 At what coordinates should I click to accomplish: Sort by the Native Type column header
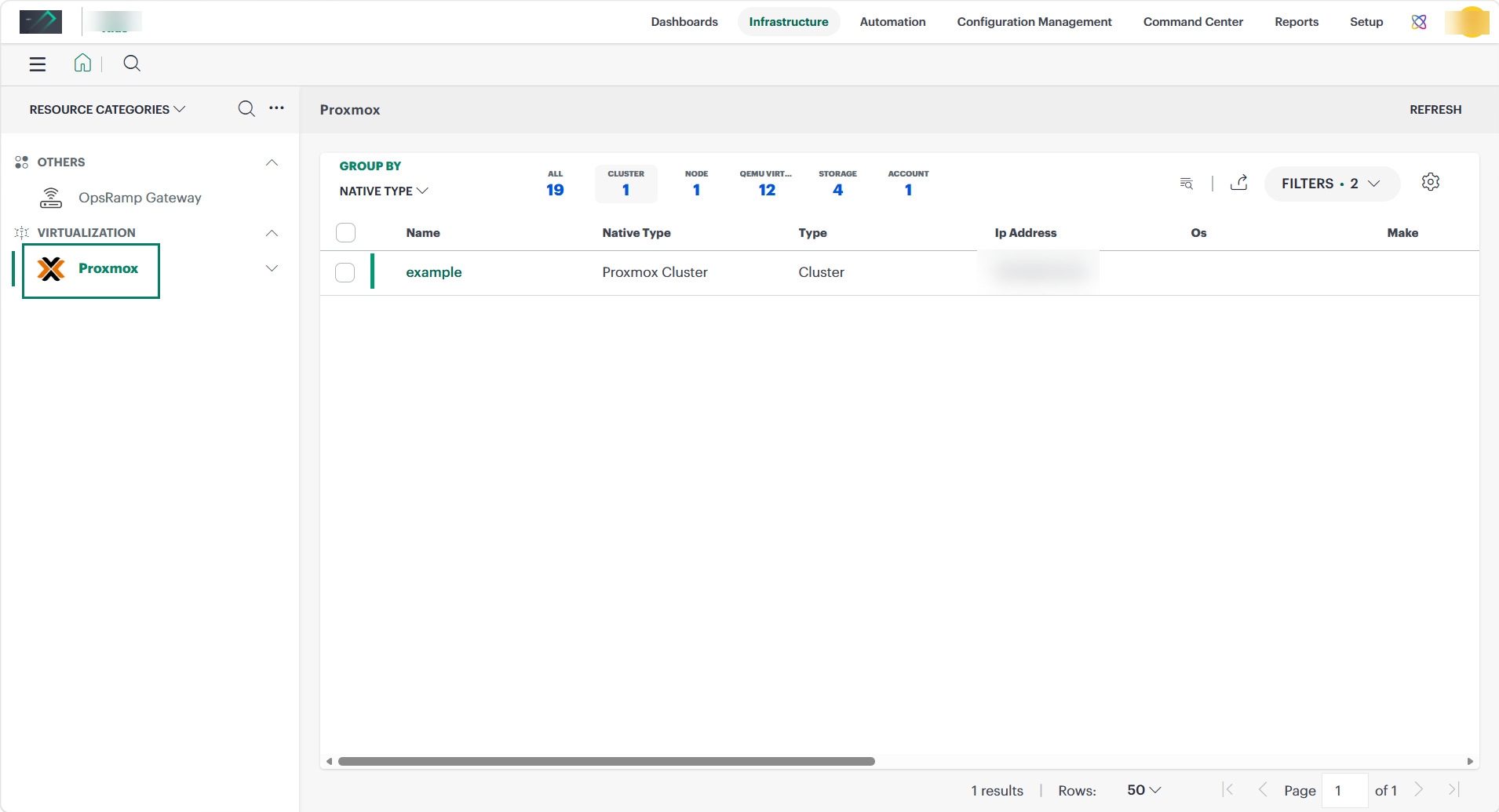coord(636,233)
